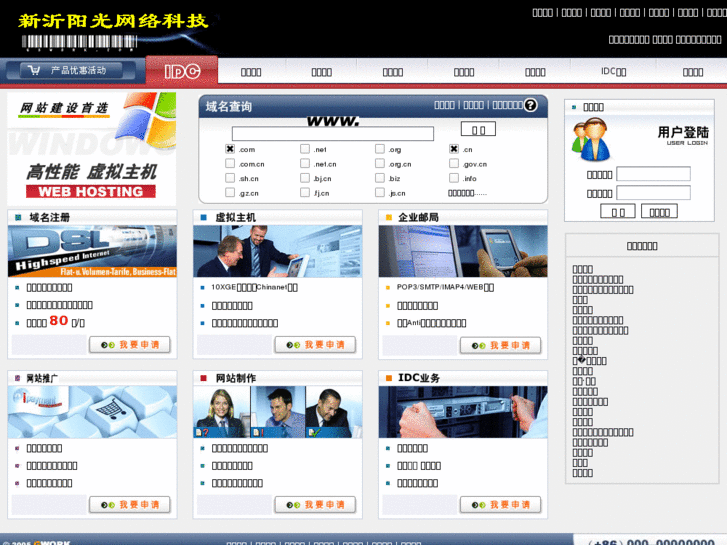This screenshot has height=545, width=727.
Task: Uncheck the .com domain checkbox
Action: pyautogui.click(x=230, y=149)
